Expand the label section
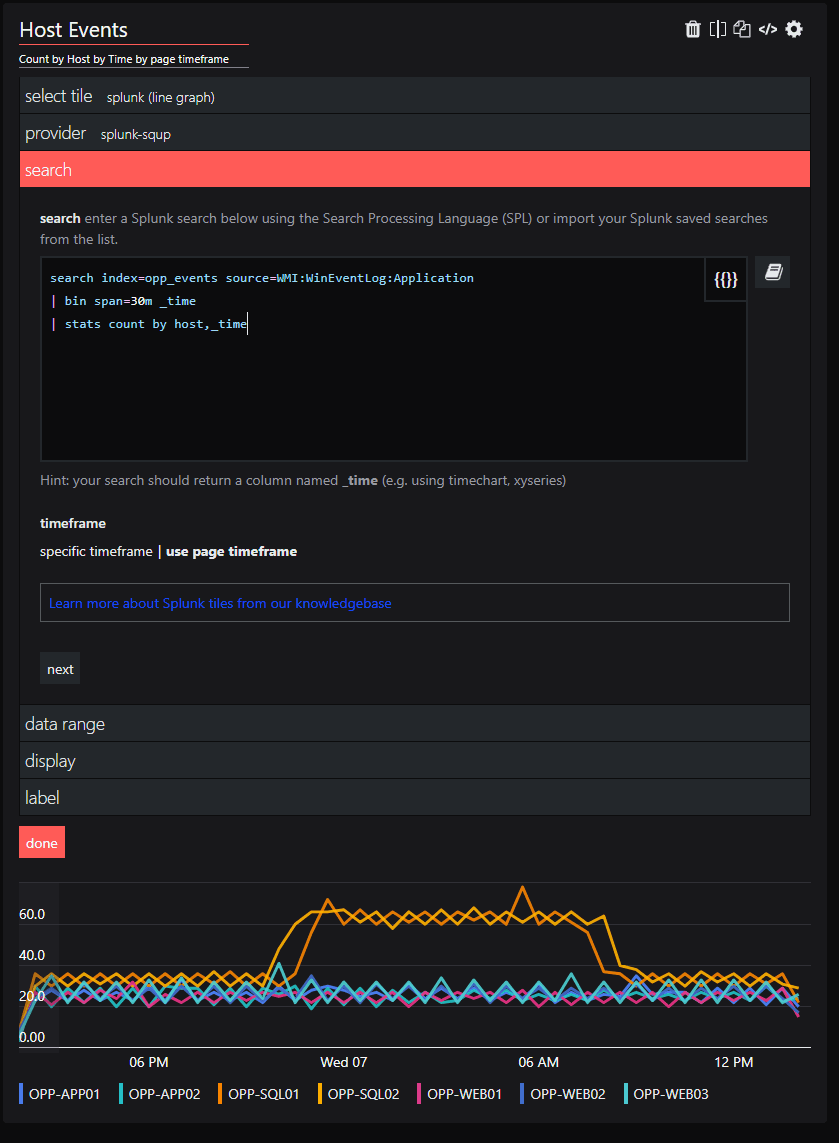839x1143 pixels. 42,797
